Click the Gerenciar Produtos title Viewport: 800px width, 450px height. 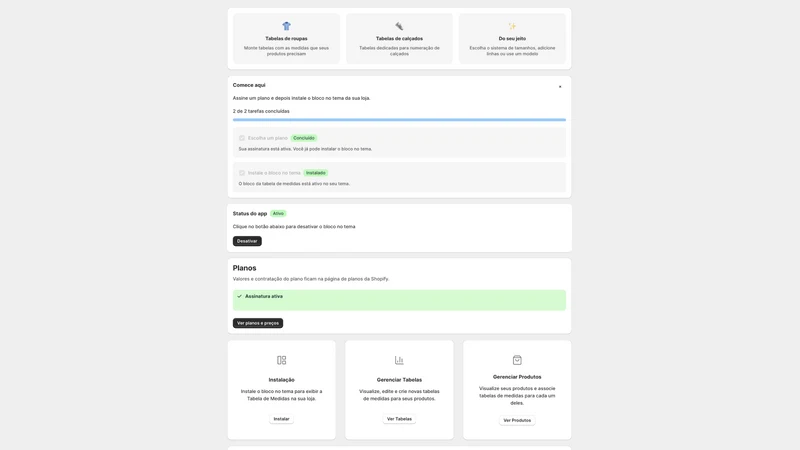tap(517, 377)
